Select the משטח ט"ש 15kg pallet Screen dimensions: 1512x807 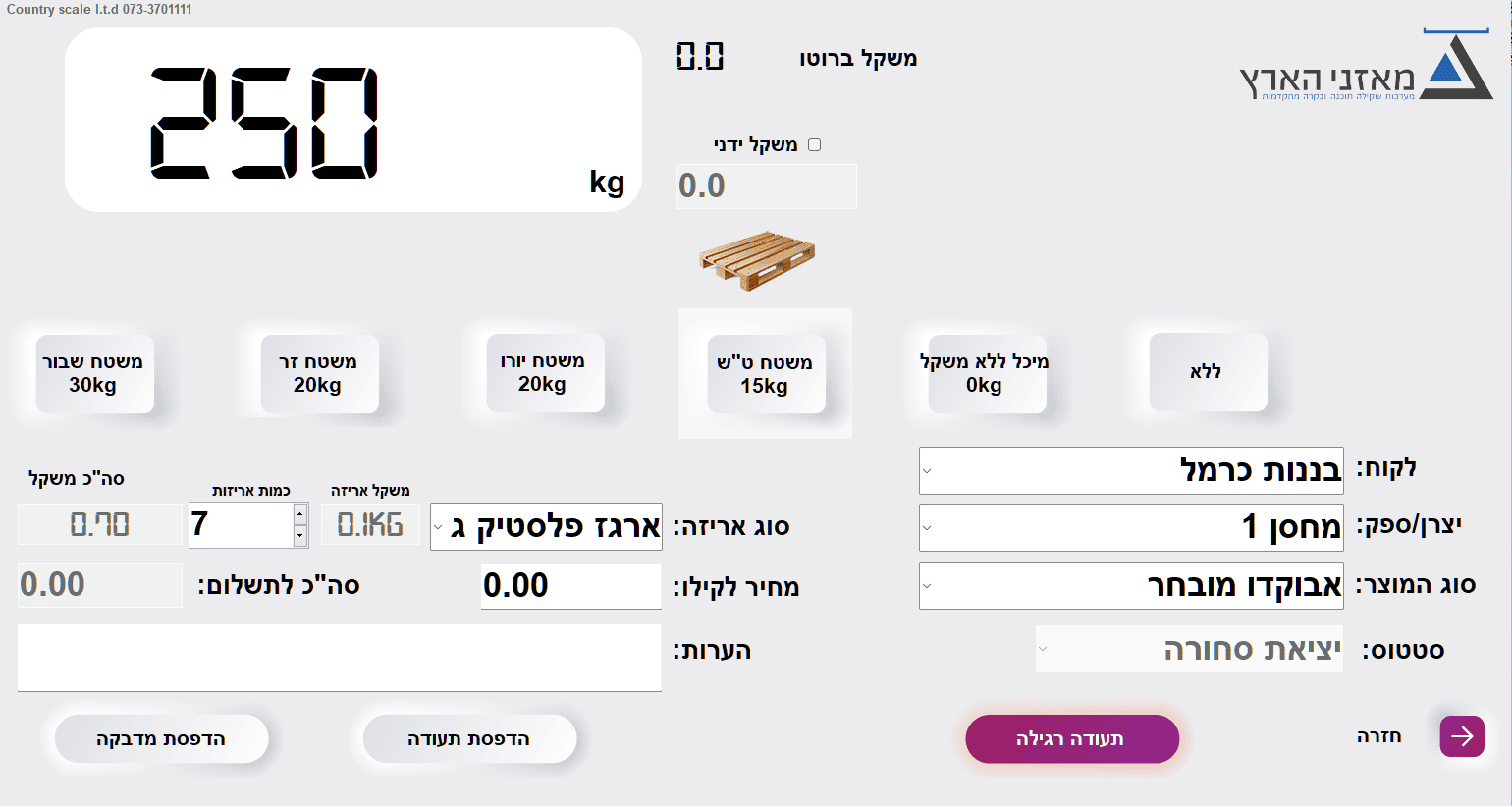pyautogui.click(x=766, y=374)
